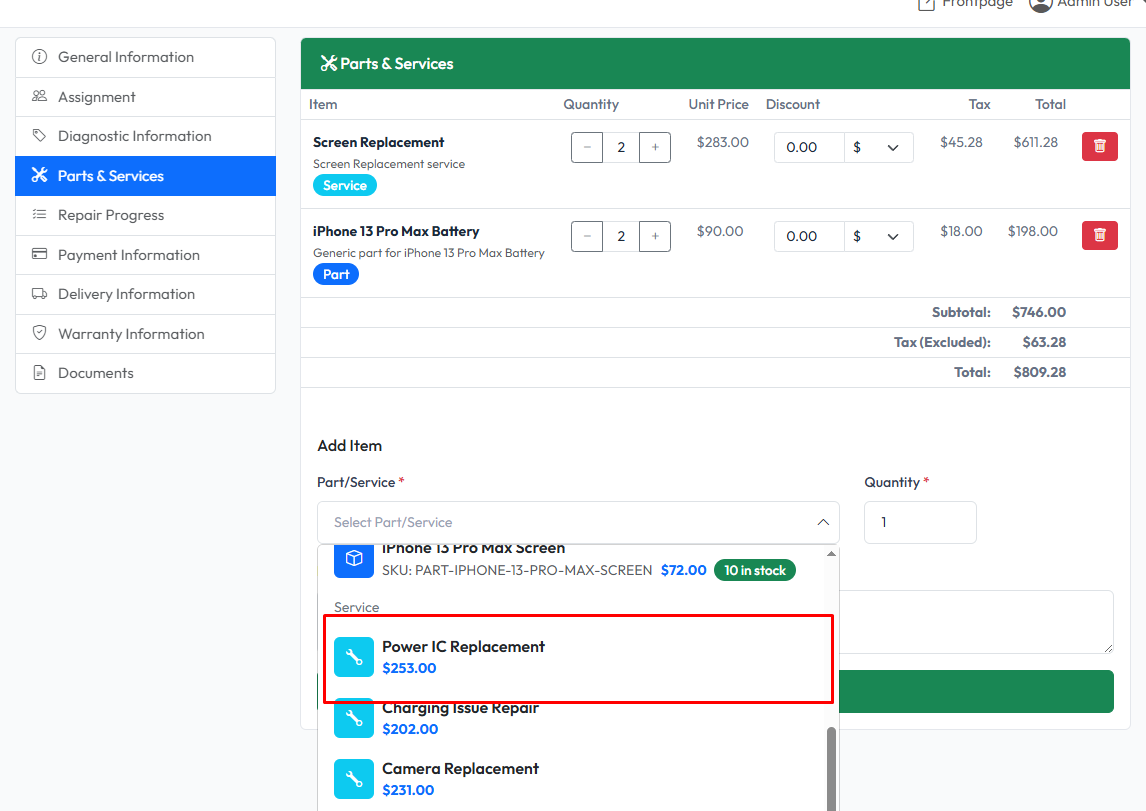Image resolution: width=1146 pixels, height=811 pixels.
Task: Go to Payment Information in the sidebar
Action: coord(129,255)
